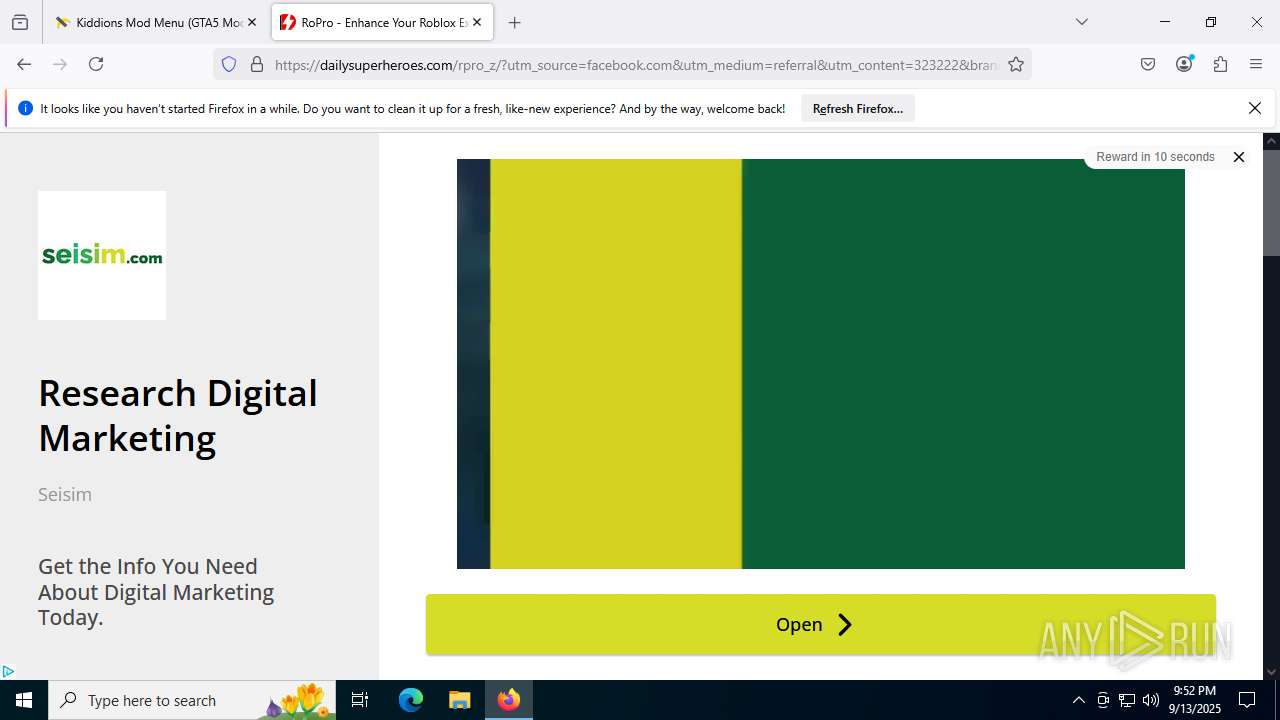The image size is (1280, 720).
Task: Open tracking protection shield info
Action: click(x=229, y=64)
